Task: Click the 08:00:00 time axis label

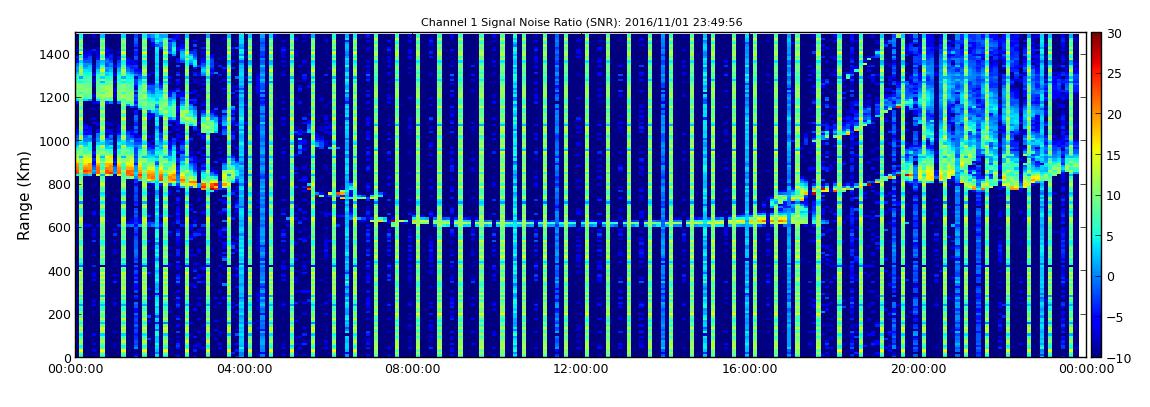Action: point(411,370)
